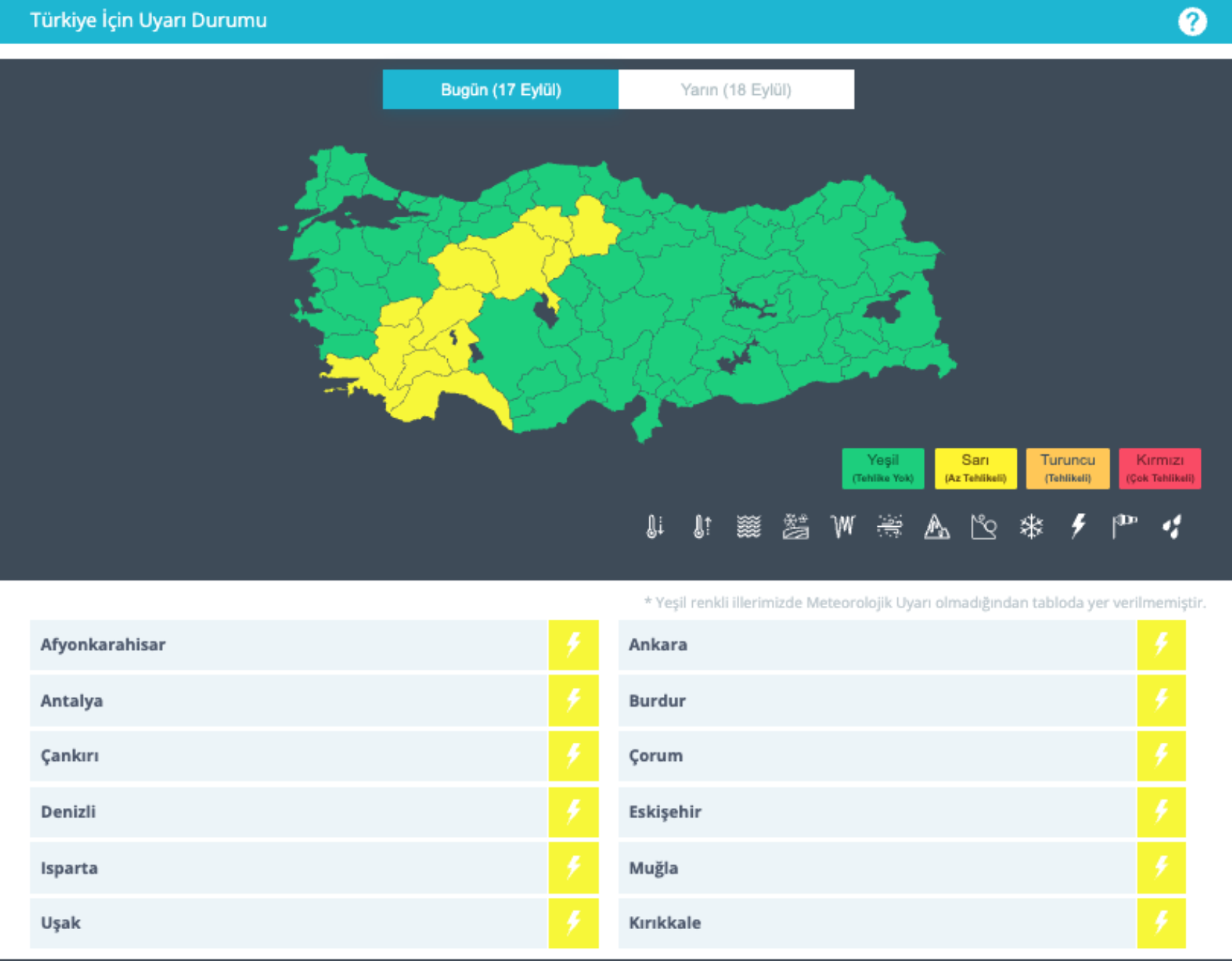
Task: Select the landslide rolling rock icon
Action: [983, 526]
